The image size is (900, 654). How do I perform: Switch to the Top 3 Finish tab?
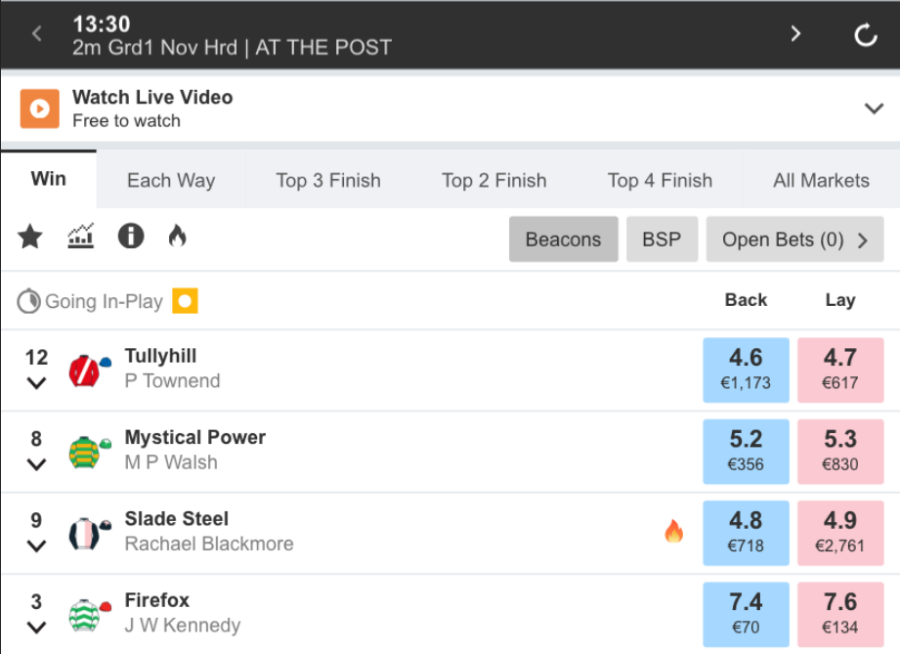click(328, 180)
